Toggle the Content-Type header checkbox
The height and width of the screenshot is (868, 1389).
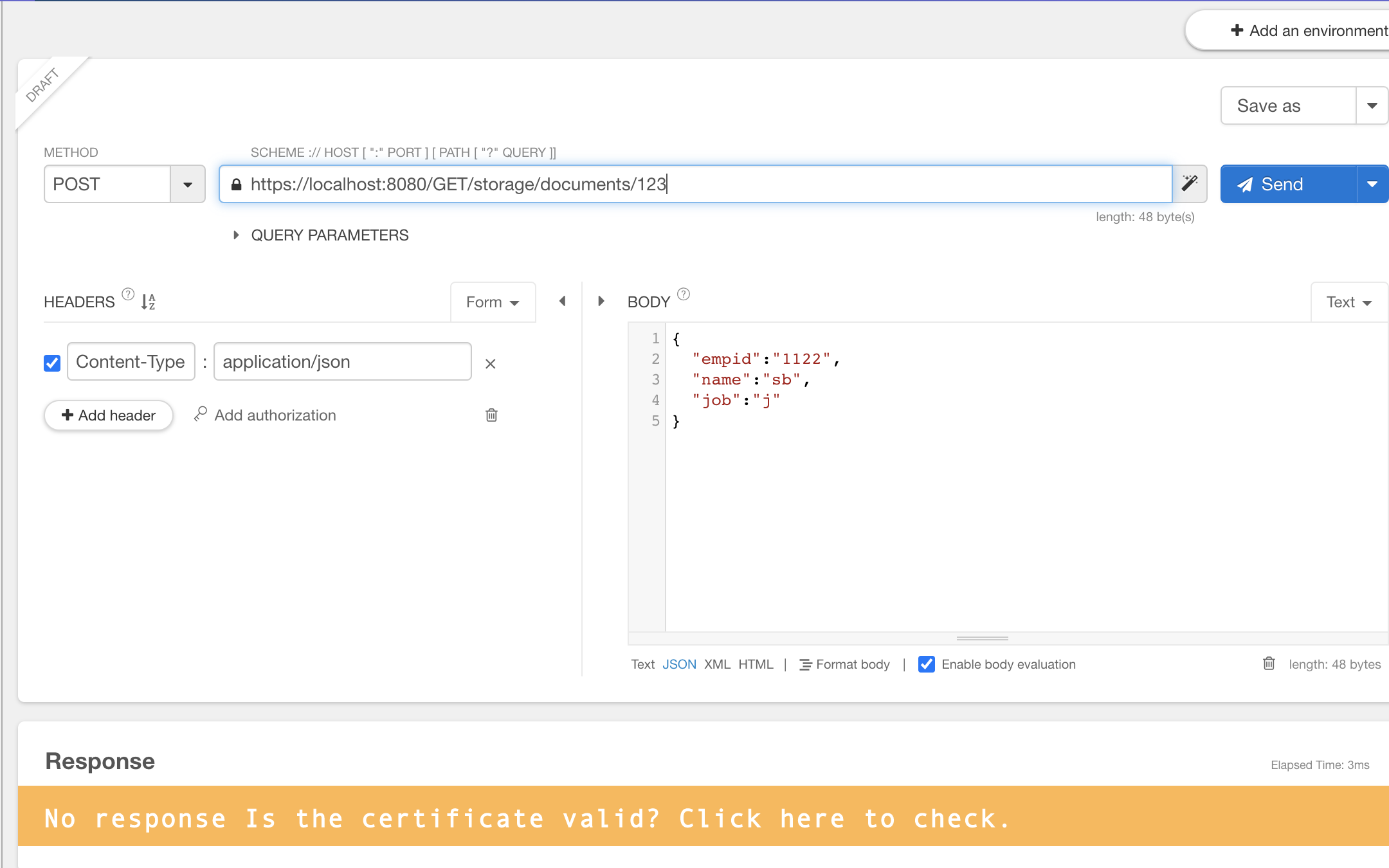[52, 363]
